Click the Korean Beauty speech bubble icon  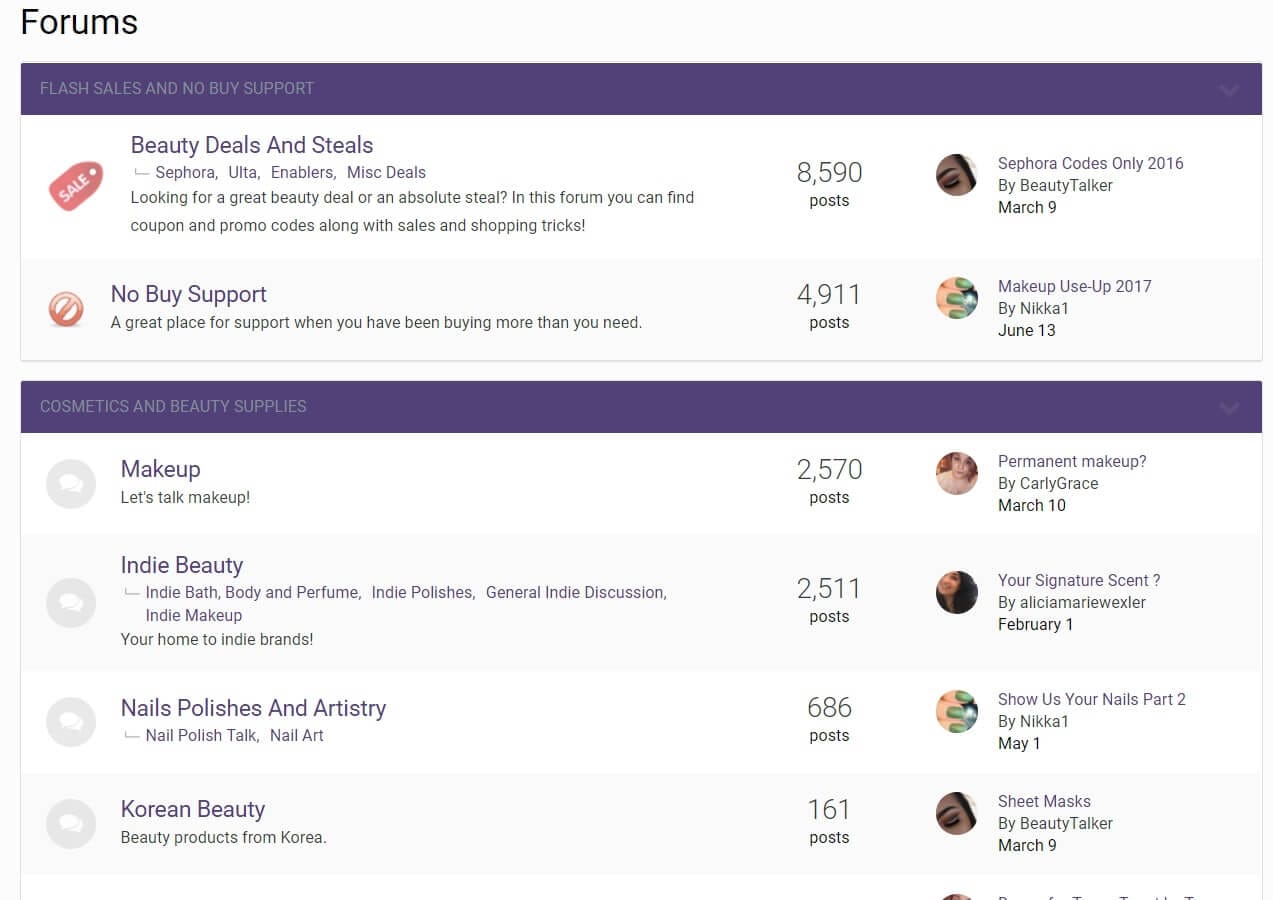71,824
